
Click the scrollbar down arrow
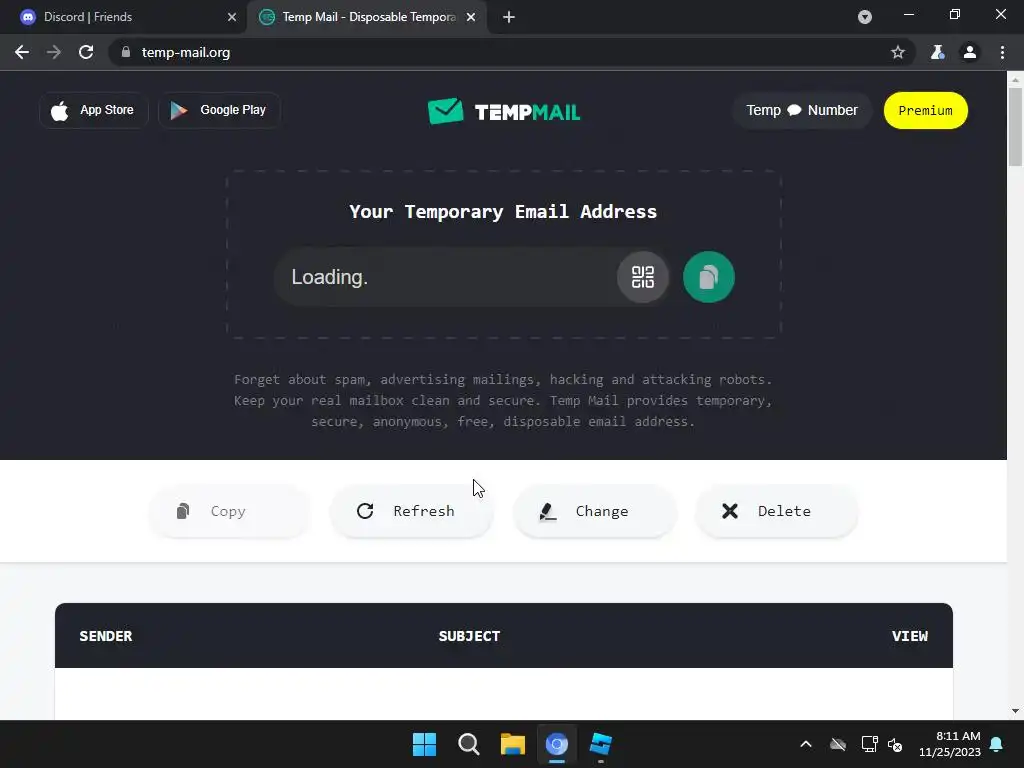coord(1015,711)
